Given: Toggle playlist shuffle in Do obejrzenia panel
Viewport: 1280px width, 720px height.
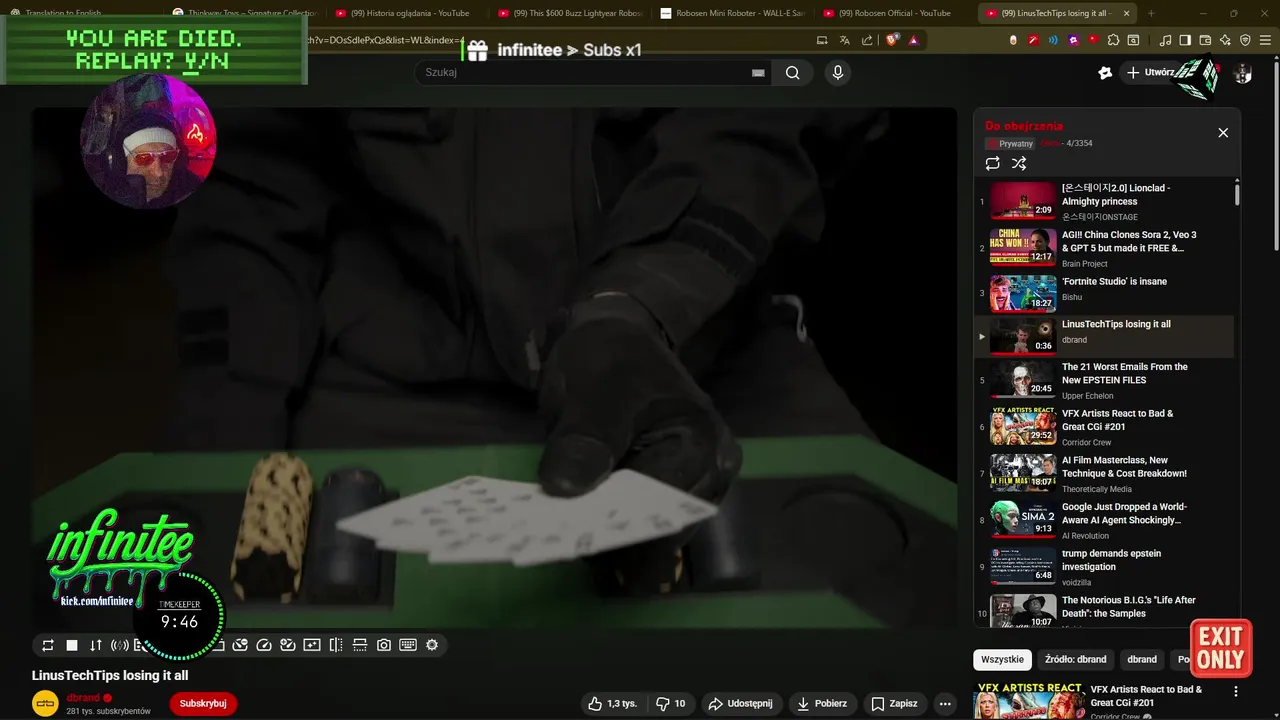Looking at the screenshot, I should click(x=1019, y=163).
